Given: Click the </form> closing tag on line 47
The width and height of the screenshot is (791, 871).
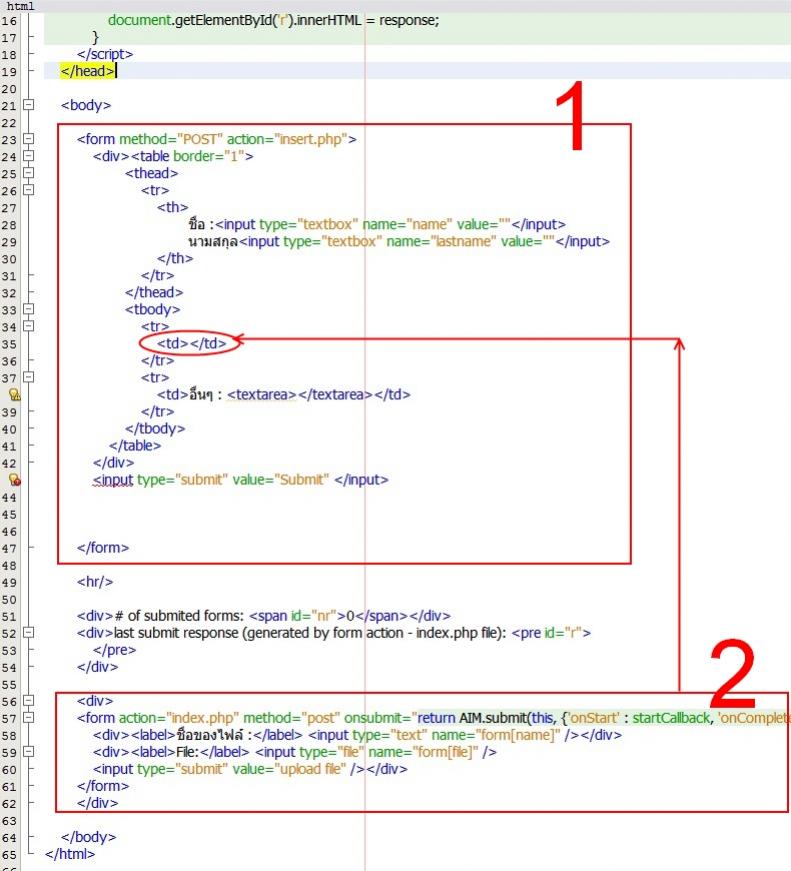Looking at the screenshot, I should click(x=103, y=548).
